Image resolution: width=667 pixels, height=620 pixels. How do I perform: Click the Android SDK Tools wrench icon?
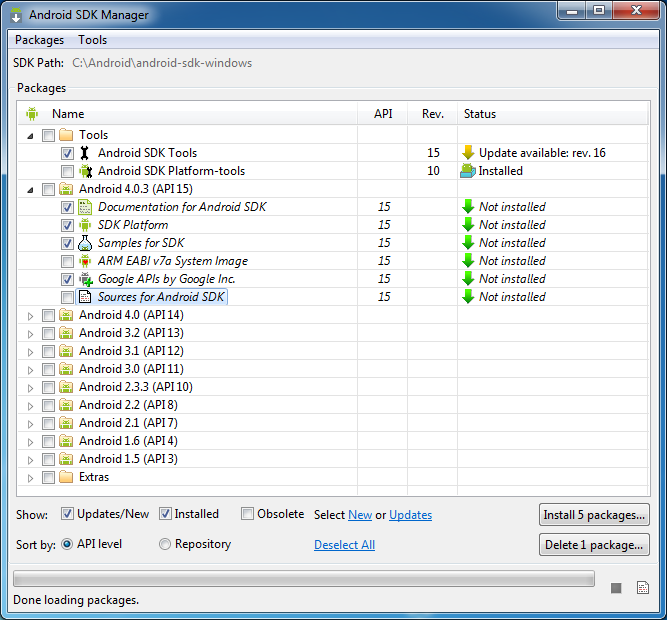coord(85,153)
